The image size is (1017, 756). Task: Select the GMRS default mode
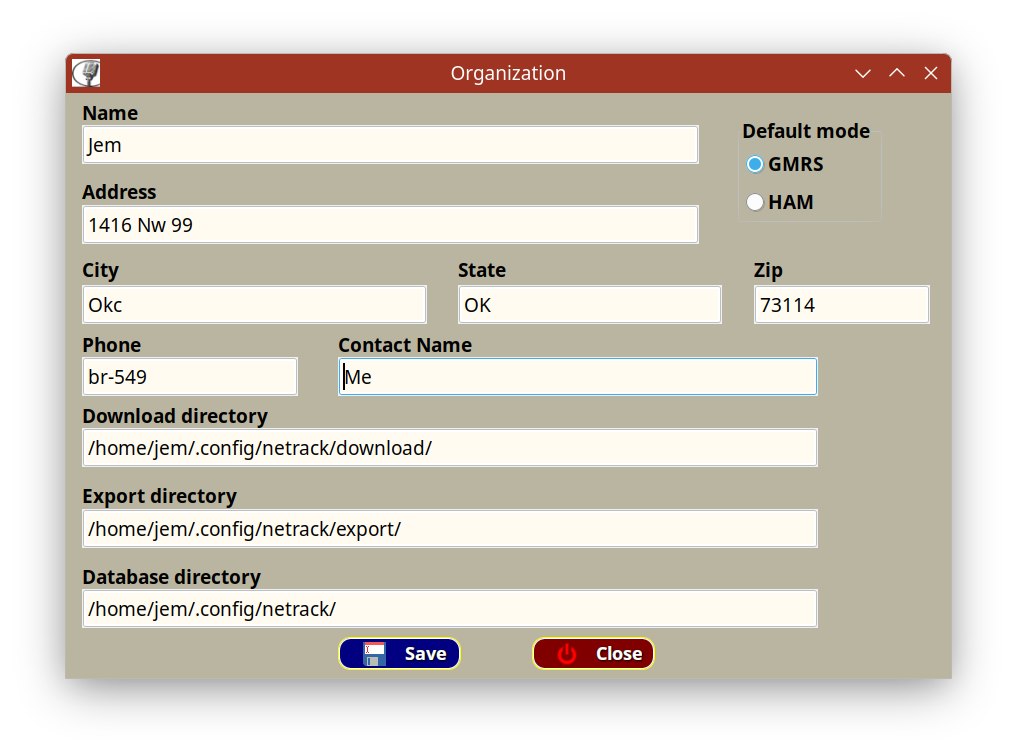click(x=756, y=164)
